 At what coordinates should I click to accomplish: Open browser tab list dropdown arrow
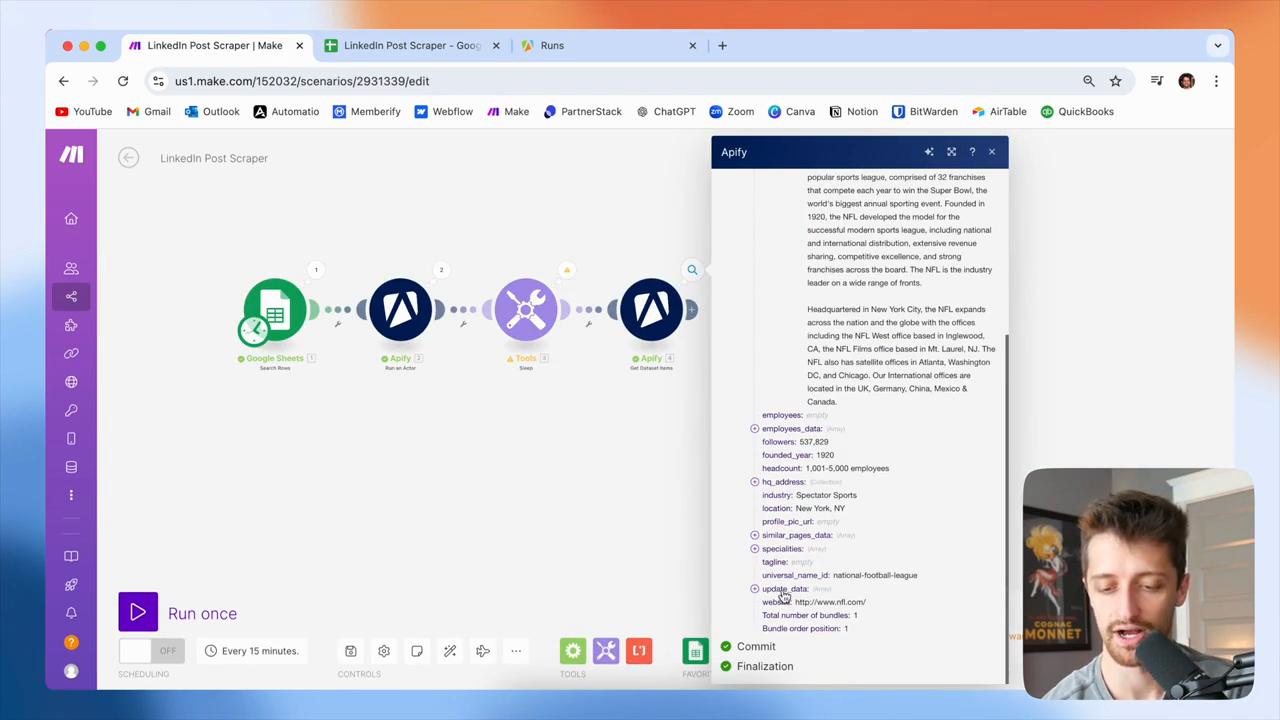pos(1218,45)
